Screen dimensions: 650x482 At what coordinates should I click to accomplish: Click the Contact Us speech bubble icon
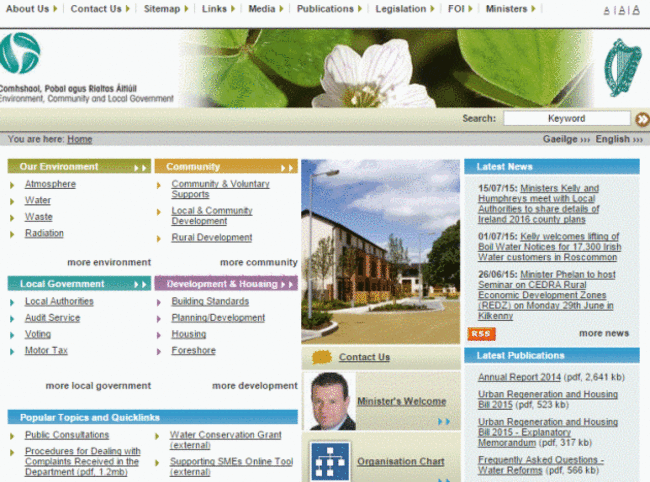coord(321,357)
